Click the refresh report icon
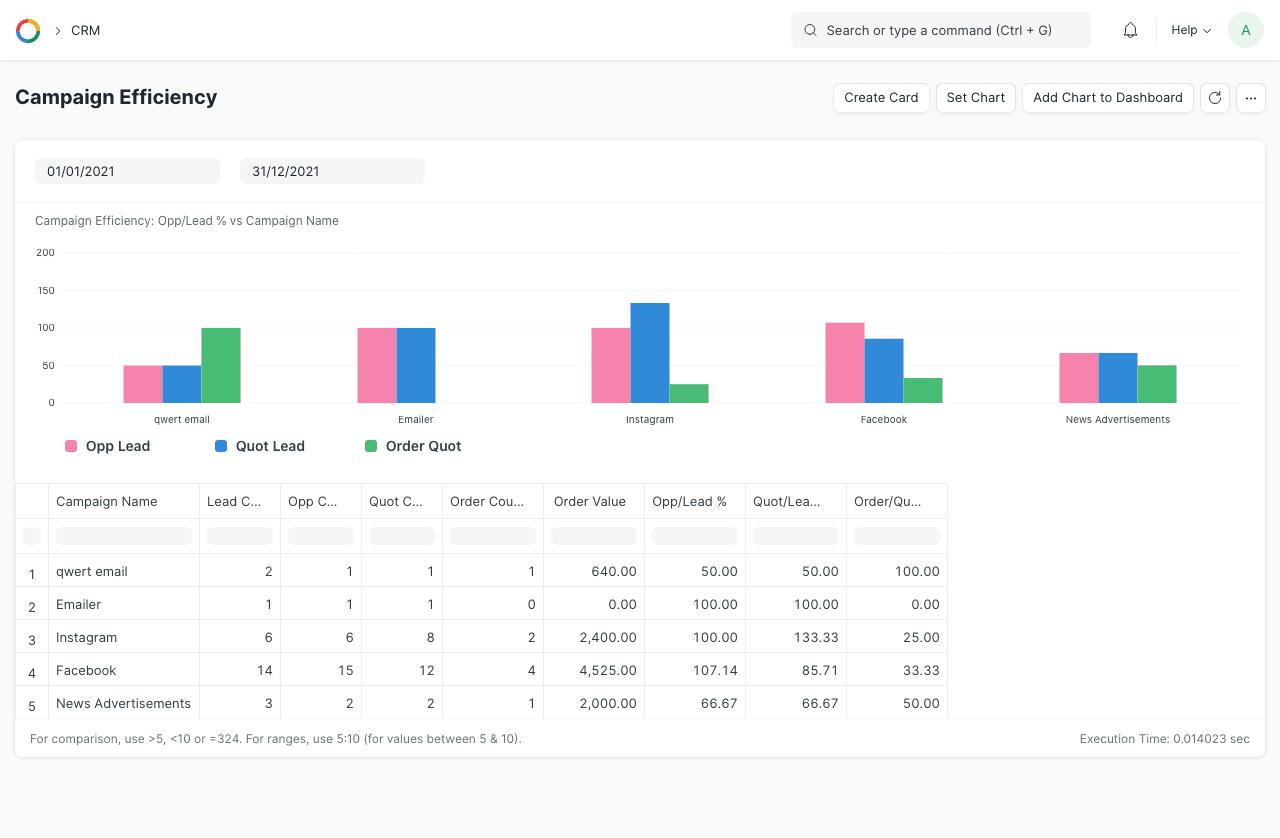The width and height of the screenshot is (1280, 838). click(x=1214, y=98)
